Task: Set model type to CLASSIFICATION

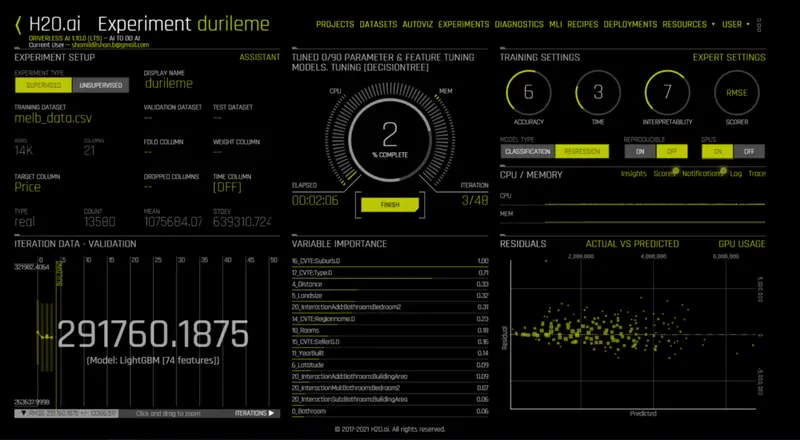Action: click(x=528, y=152)
